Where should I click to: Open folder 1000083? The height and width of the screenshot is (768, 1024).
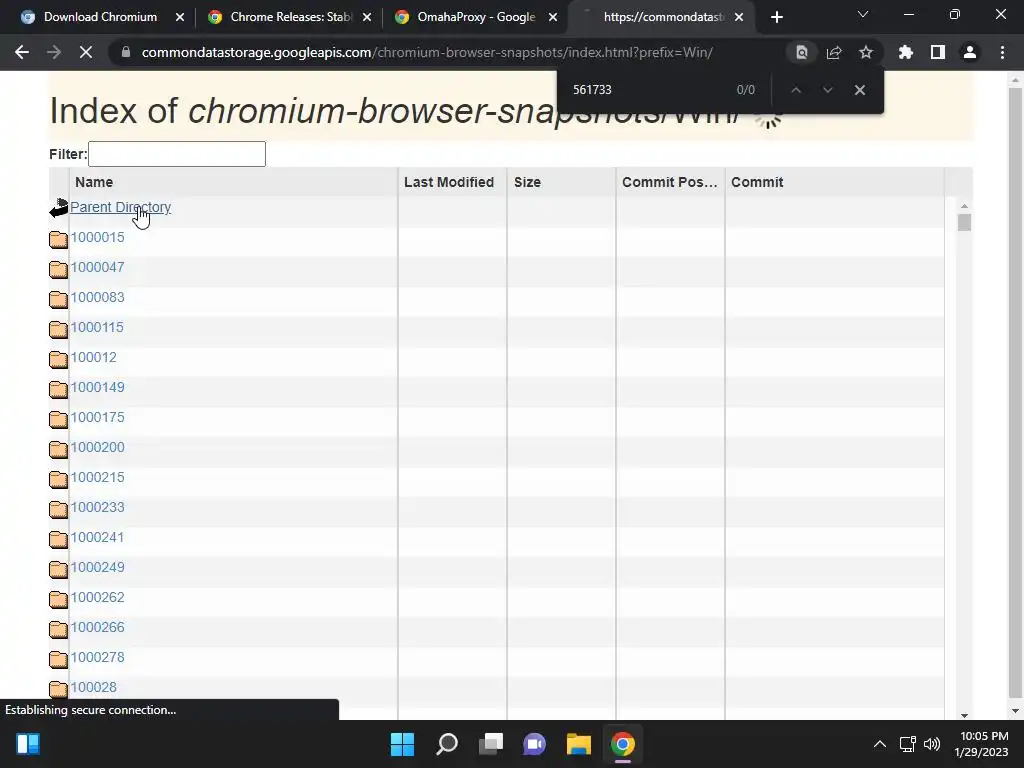coord(97,297)
